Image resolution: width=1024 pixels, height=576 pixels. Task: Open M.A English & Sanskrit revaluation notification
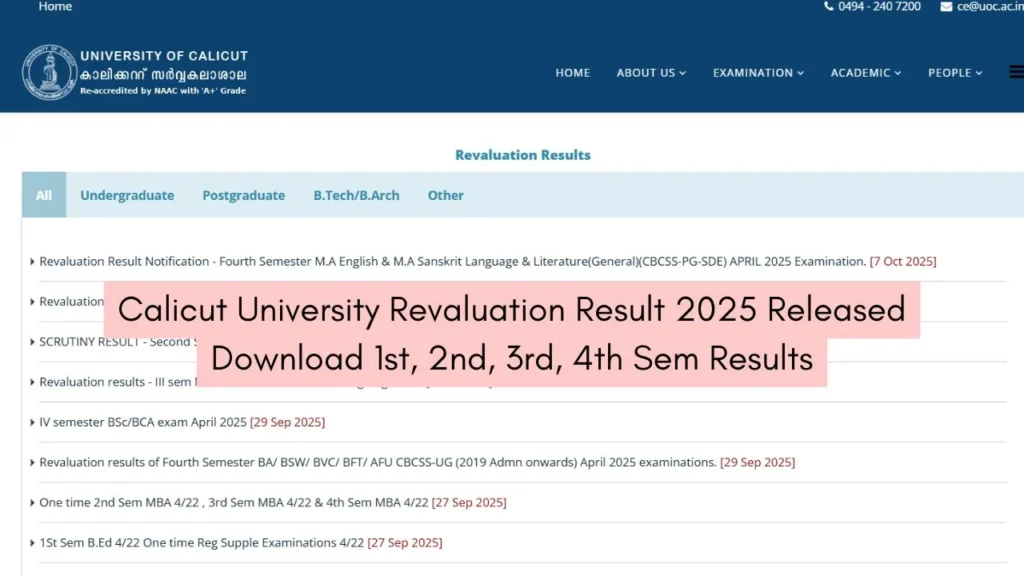[452, 262]
